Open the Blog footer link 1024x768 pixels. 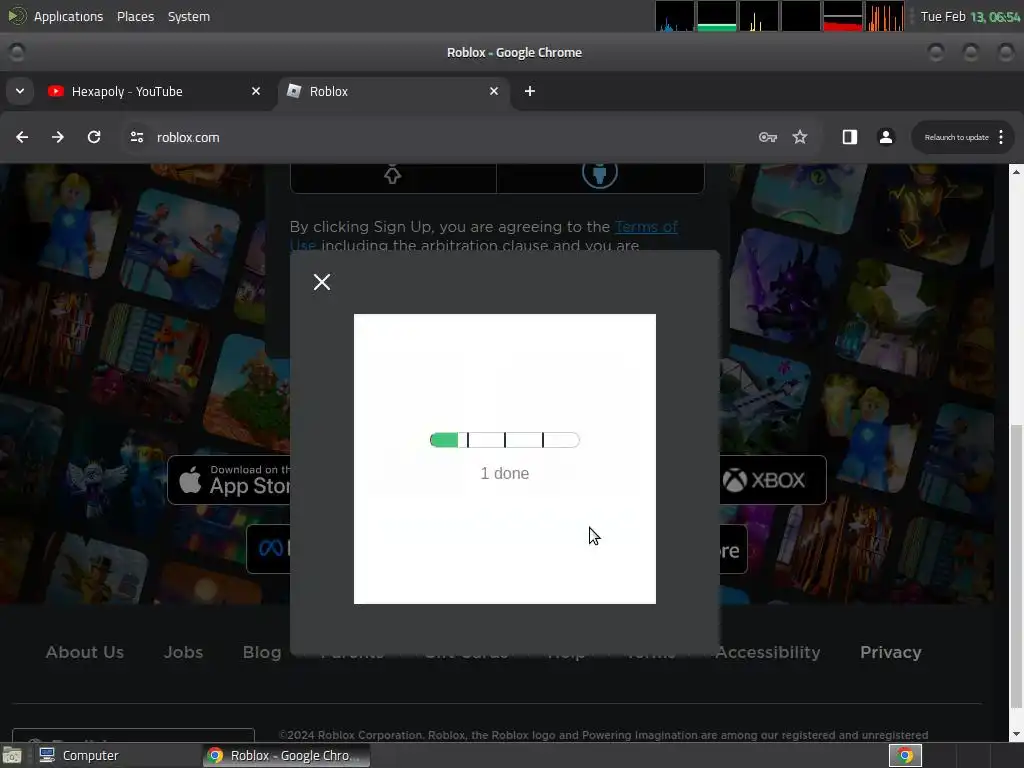point(262,652)
